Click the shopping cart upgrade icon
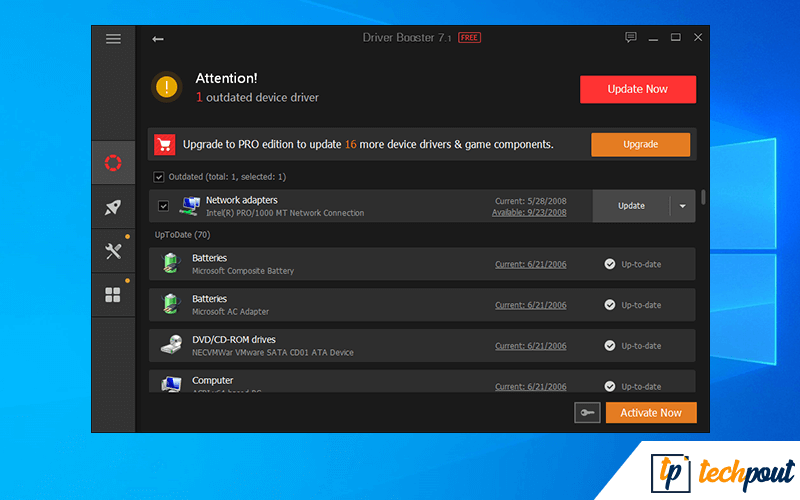The height and width of the screenshot is (500, 800). 165,145
